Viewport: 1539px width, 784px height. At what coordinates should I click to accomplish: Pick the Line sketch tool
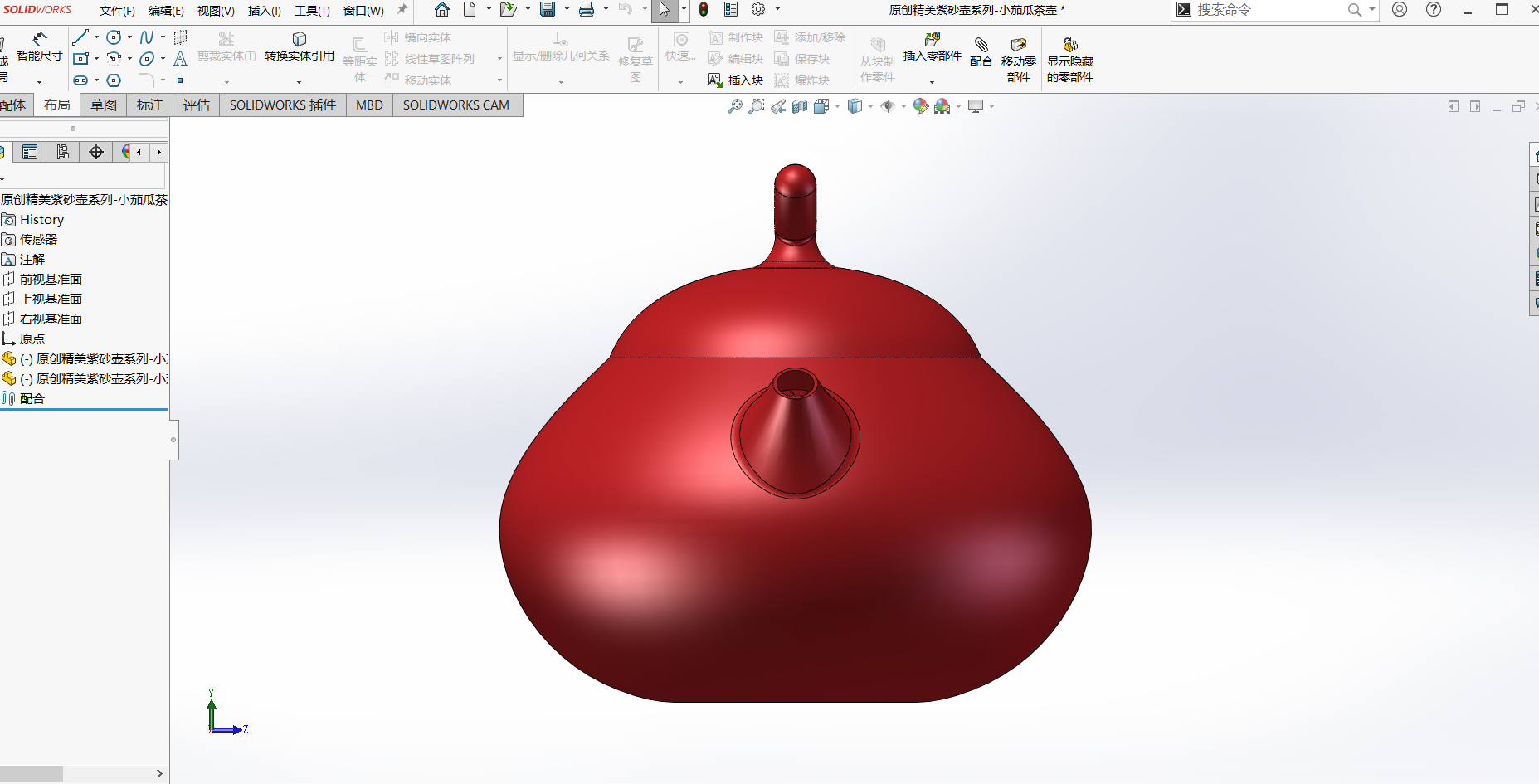tap(80, 37)
